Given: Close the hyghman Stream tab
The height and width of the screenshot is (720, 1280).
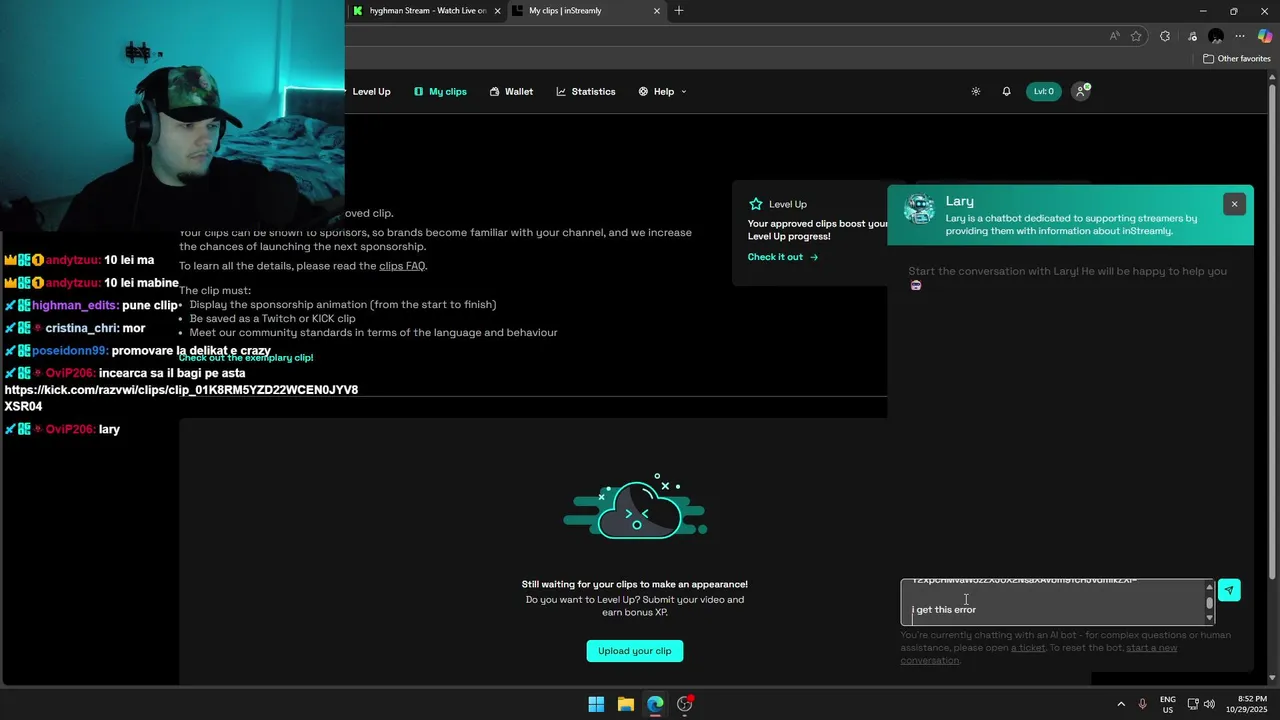Looking at the screenshot, I should click(497, 11).
